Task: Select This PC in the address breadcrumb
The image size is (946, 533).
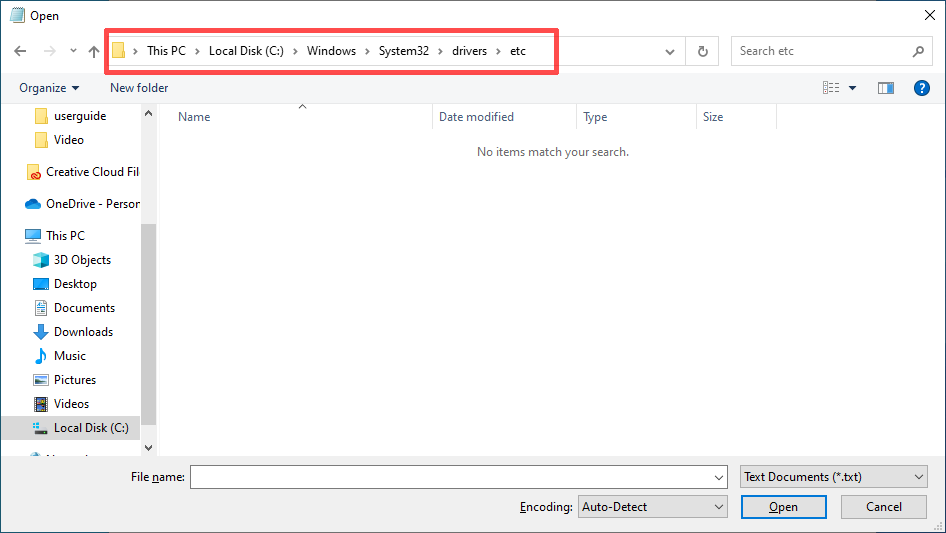Action: click(167, 51)
